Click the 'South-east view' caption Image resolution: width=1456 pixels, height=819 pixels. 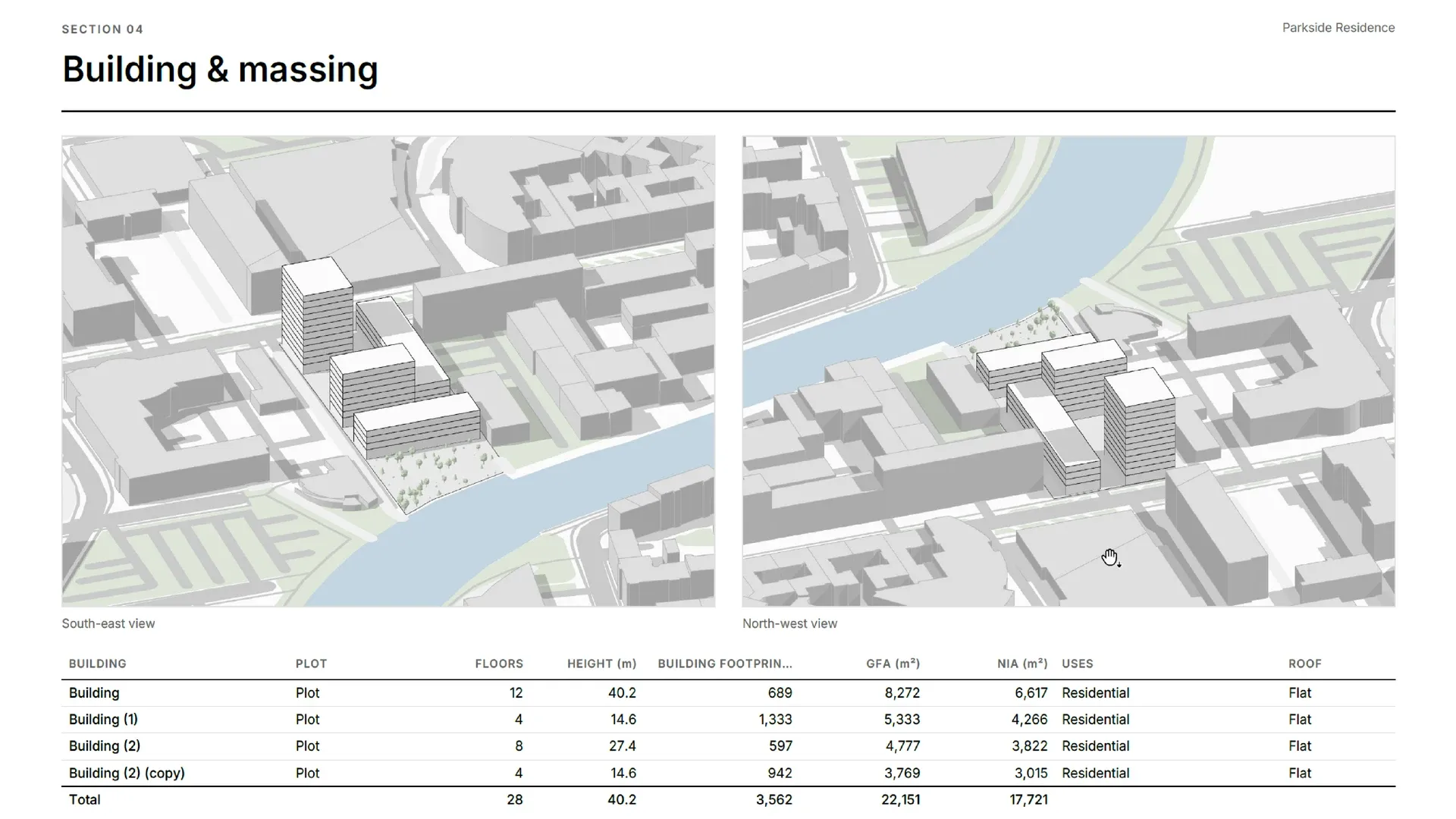[x=108, y=623]
